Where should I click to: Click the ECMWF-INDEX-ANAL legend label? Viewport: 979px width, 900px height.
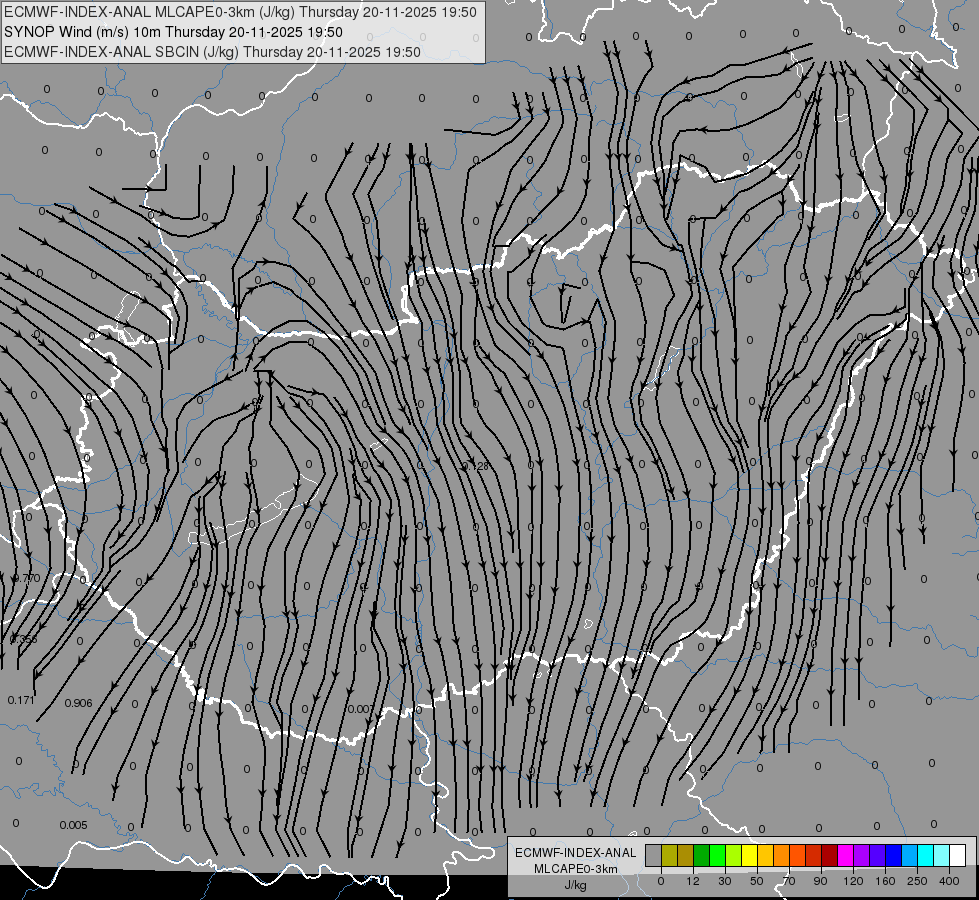click(576, 853)
